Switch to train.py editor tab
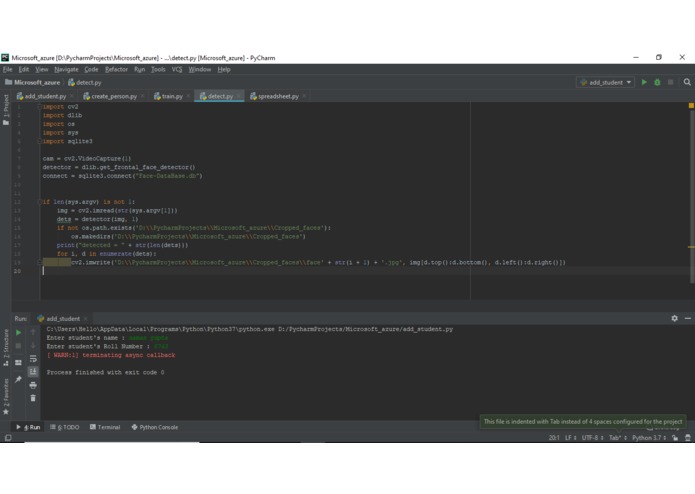695x494 pixels. tap(172, 96)
